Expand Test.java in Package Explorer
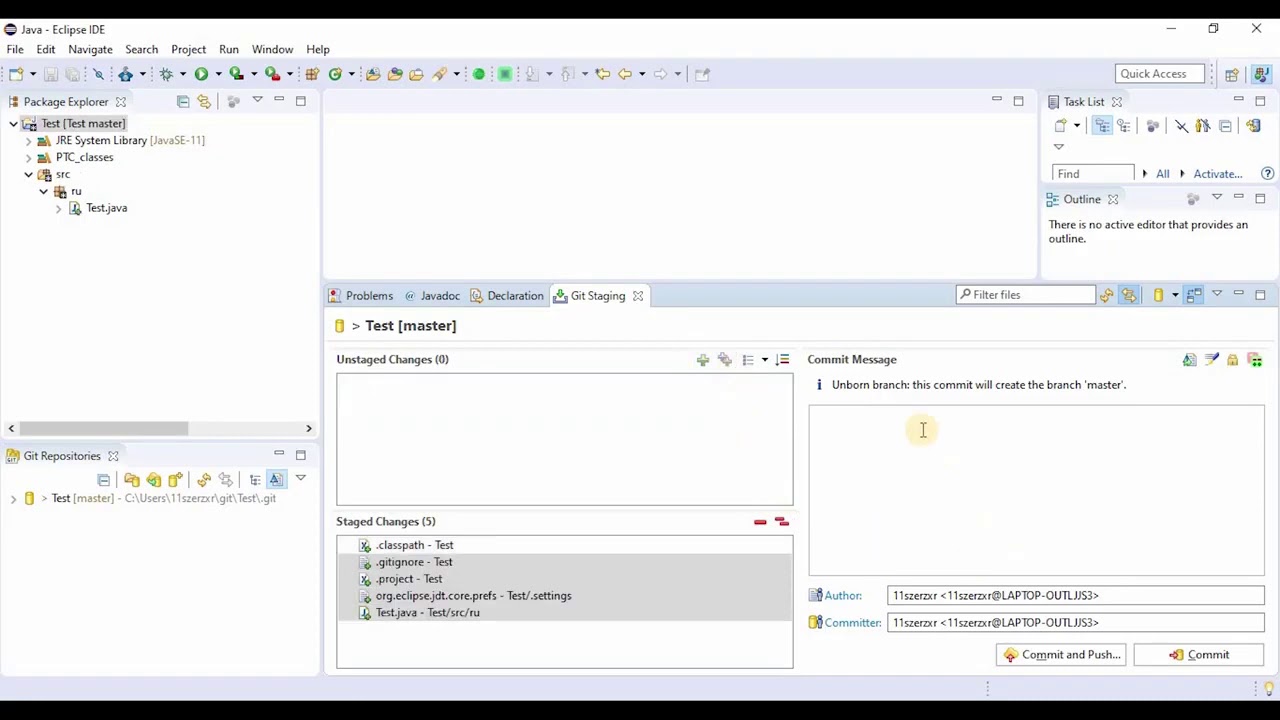The width and height of the screenshot is (1280, 720). 59,208
